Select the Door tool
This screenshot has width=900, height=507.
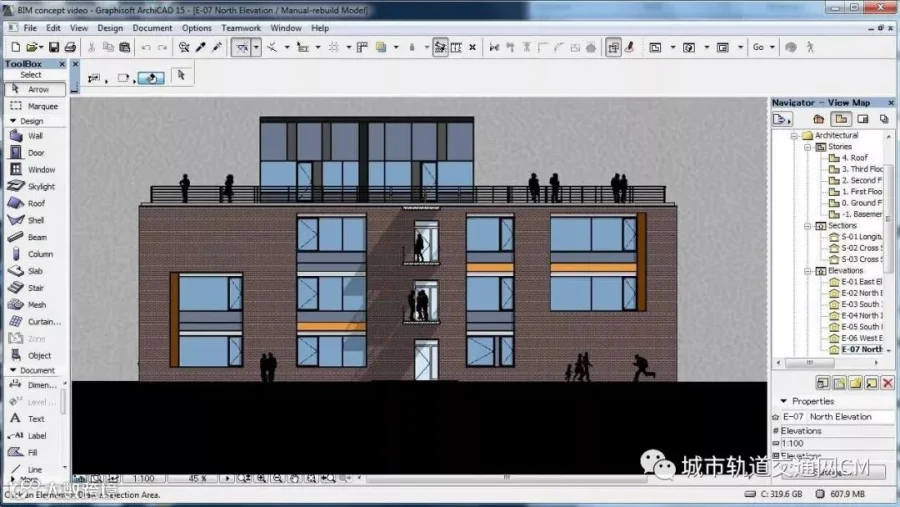coord(34,153)
